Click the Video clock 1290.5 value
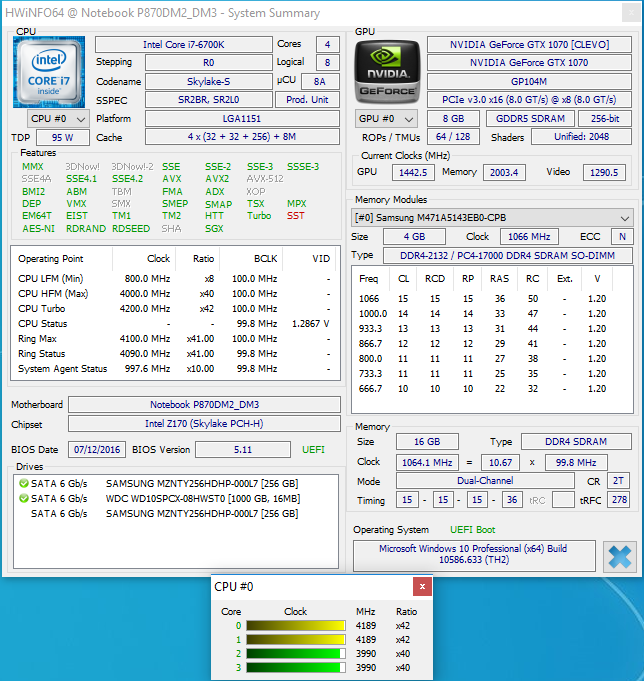 (604, 172)
